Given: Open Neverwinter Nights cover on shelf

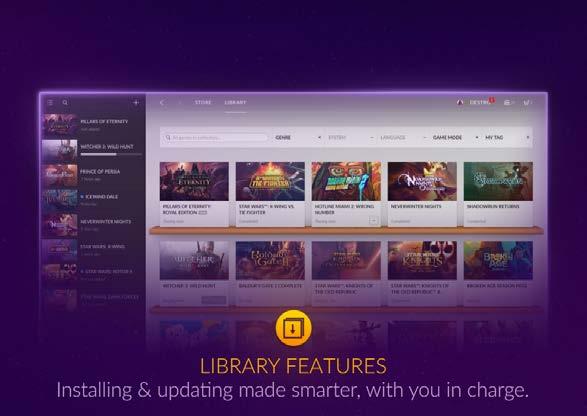Looking at the screenshot, I should click(422, 181).
